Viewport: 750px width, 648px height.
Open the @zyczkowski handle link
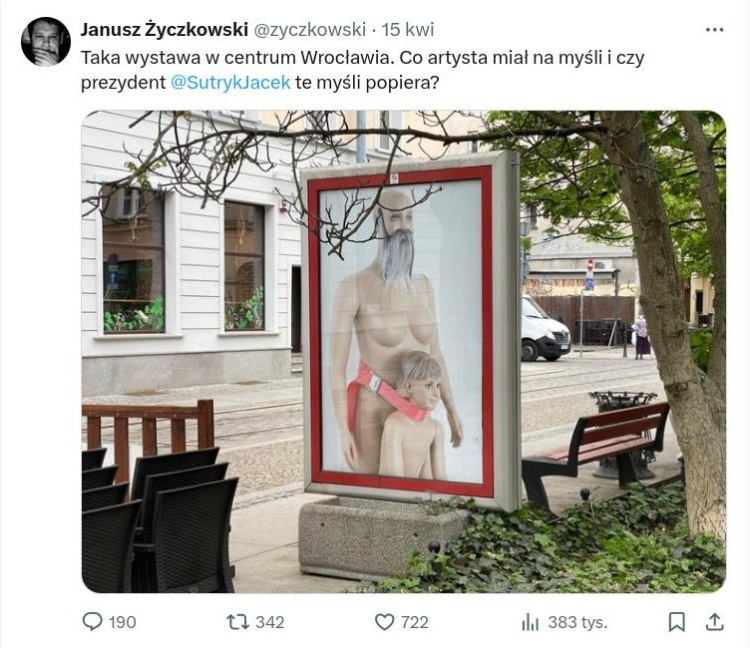[x=309, y=30]
